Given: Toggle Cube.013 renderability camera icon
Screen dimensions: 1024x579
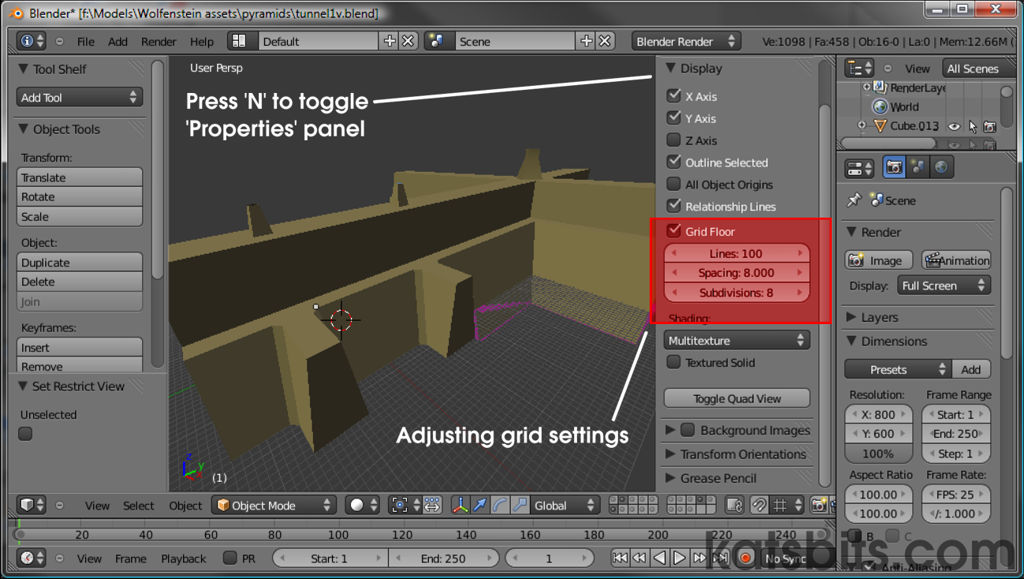Looking at the screenshot, I should pos(989,127).
